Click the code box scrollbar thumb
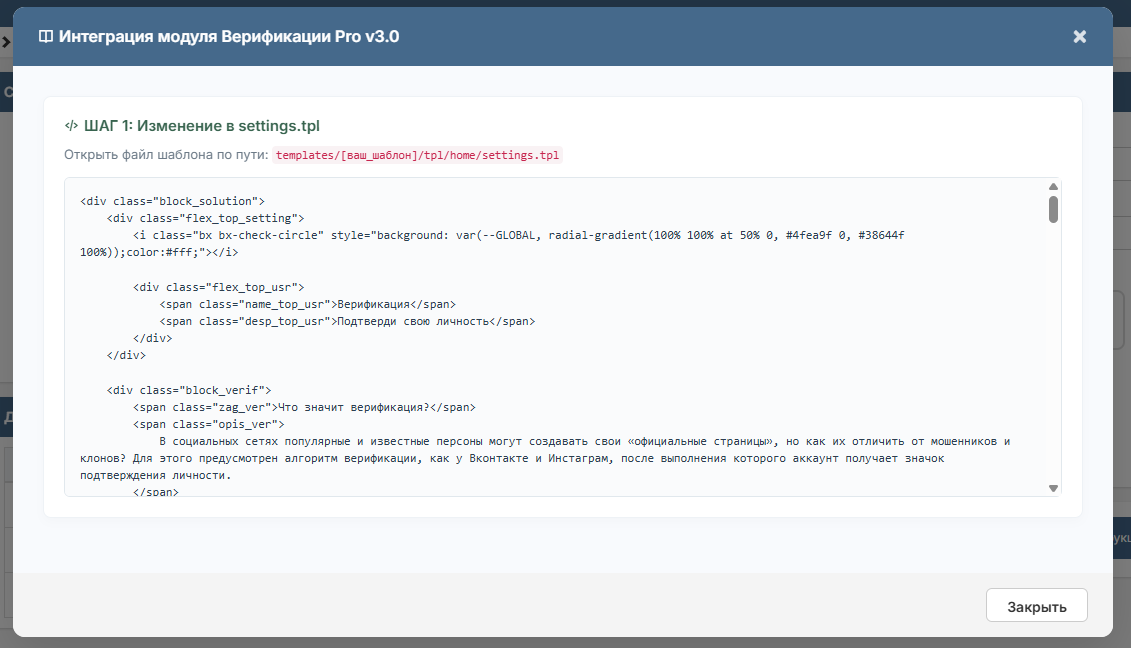 pyautogui.click(x=1053, y=209)
